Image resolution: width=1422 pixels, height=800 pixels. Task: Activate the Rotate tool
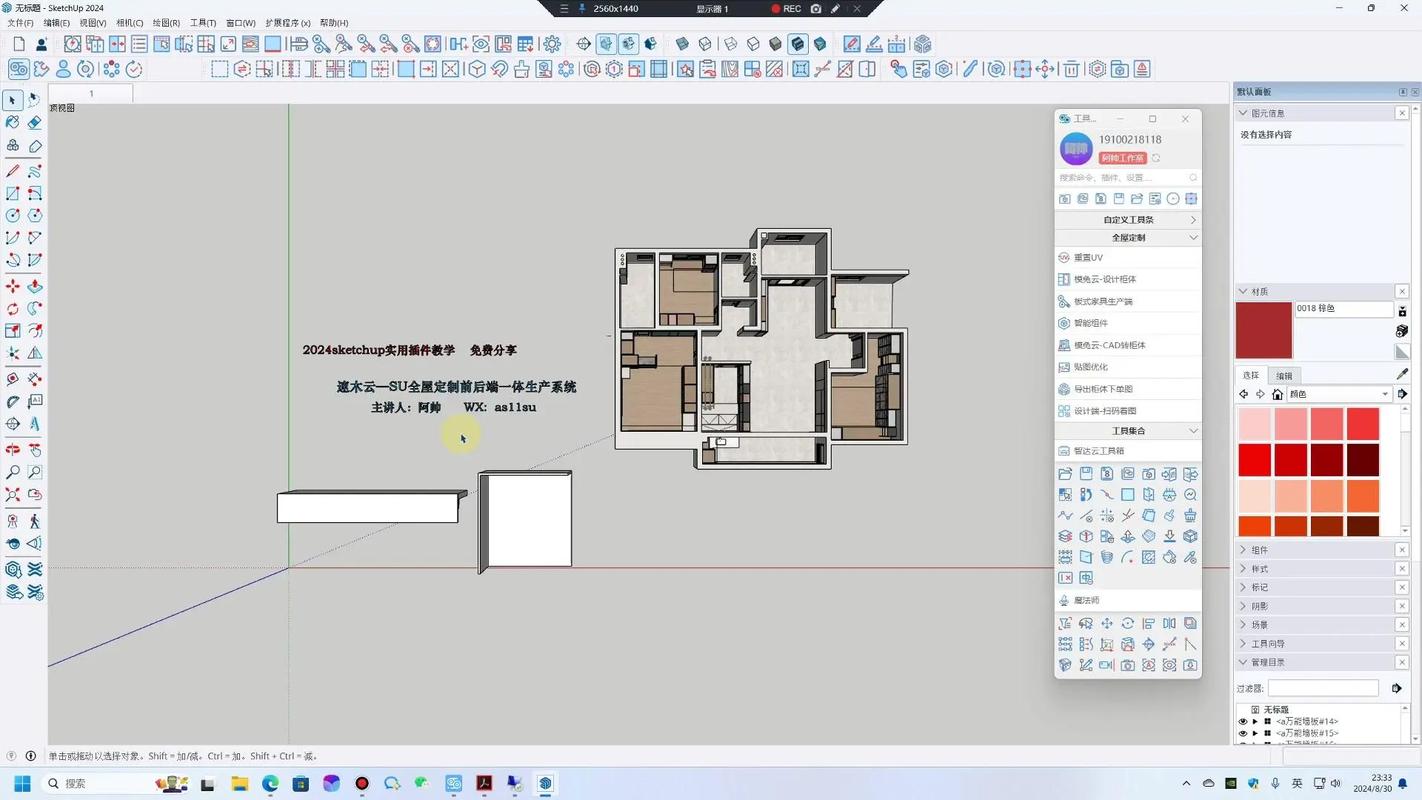click(x=13, y=309)
